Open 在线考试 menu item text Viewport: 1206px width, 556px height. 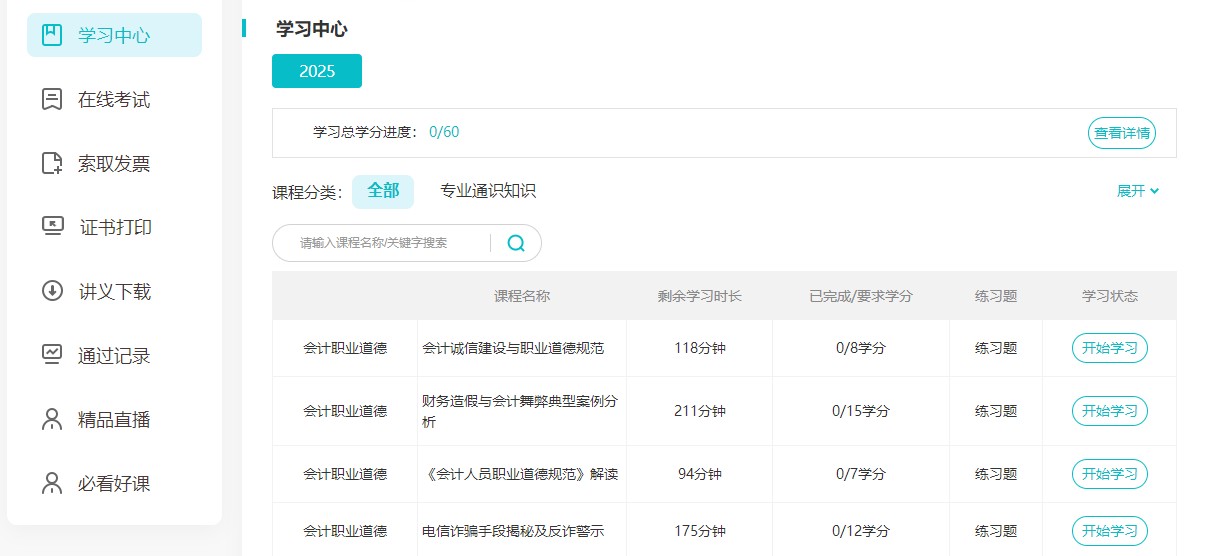114,100
